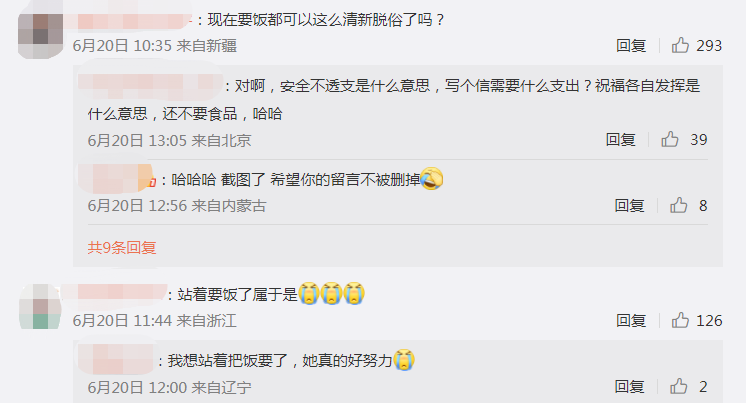Click the laughing-crying emoji after 删掉

[432, 179]
